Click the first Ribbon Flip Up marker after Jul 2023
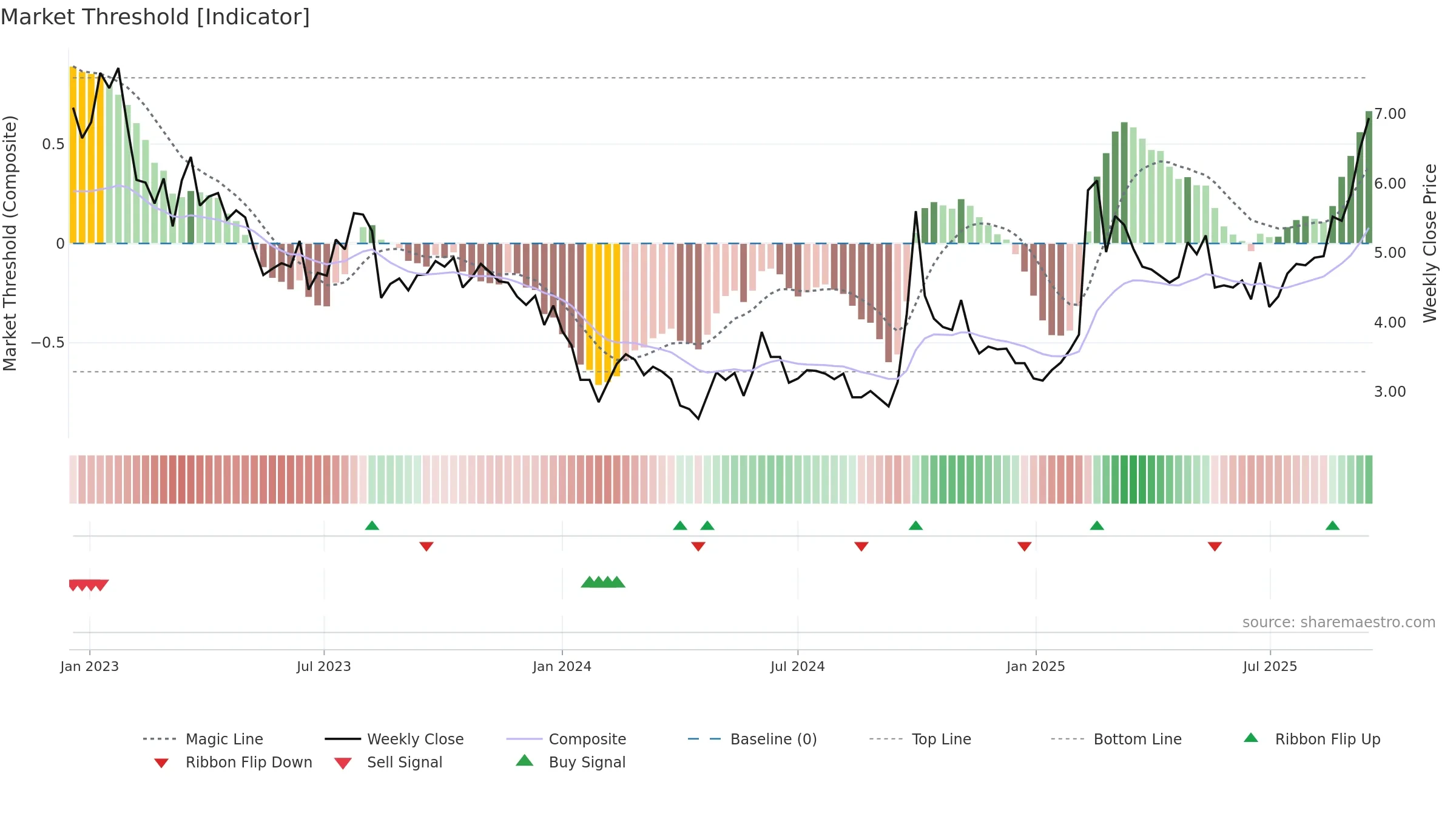 tap(372, 525)
